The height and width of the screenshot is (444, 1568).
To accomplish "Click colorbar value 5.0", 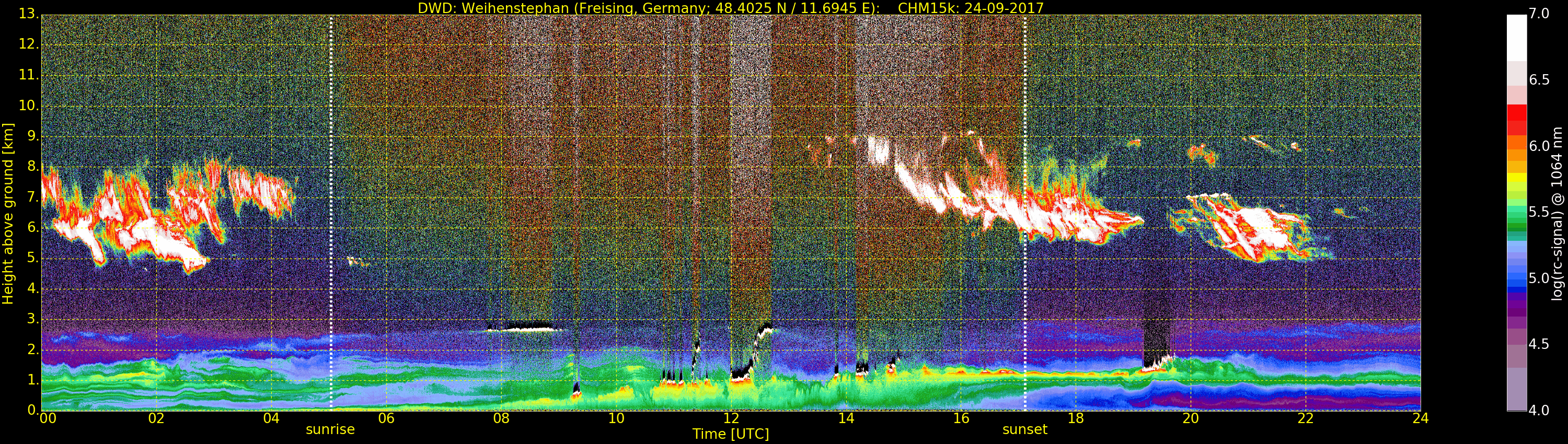I will tap(1539, 278).
